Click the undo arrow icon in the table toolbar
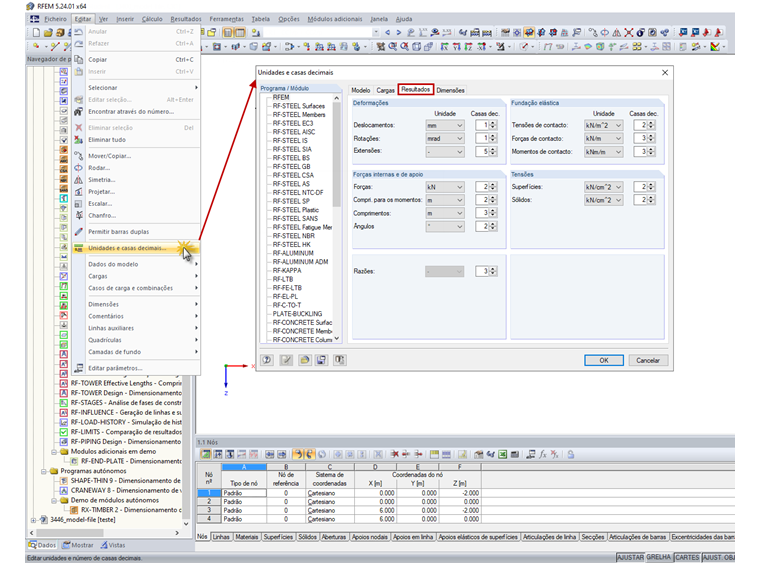 pos(297,454)
